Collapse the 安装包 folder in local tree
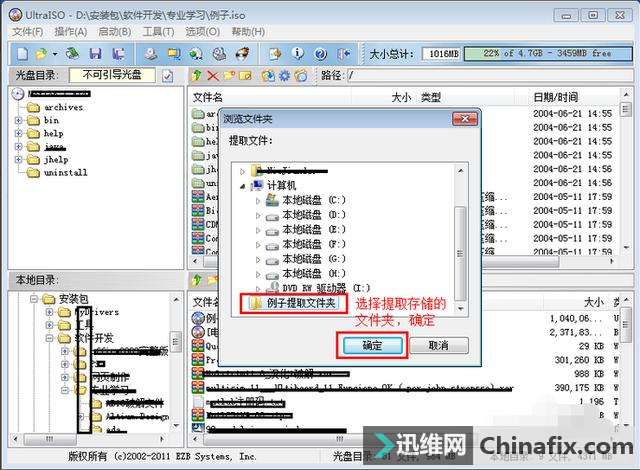Screen dimensions: 640x470 pos(34,299)
